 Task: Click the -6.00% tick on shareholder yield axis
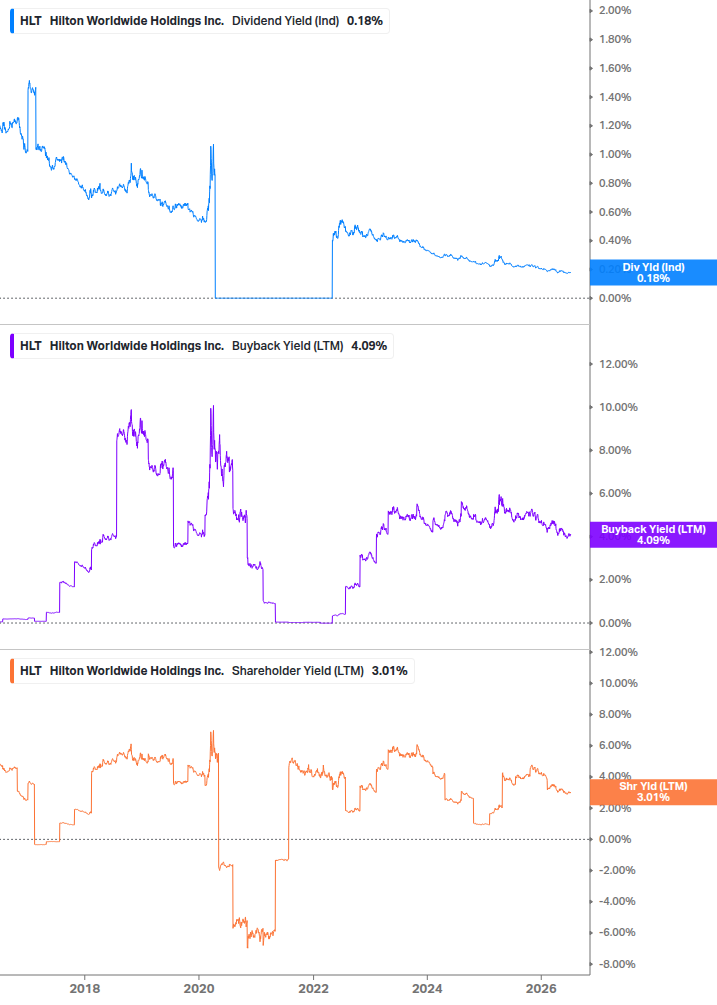[617, 932]
